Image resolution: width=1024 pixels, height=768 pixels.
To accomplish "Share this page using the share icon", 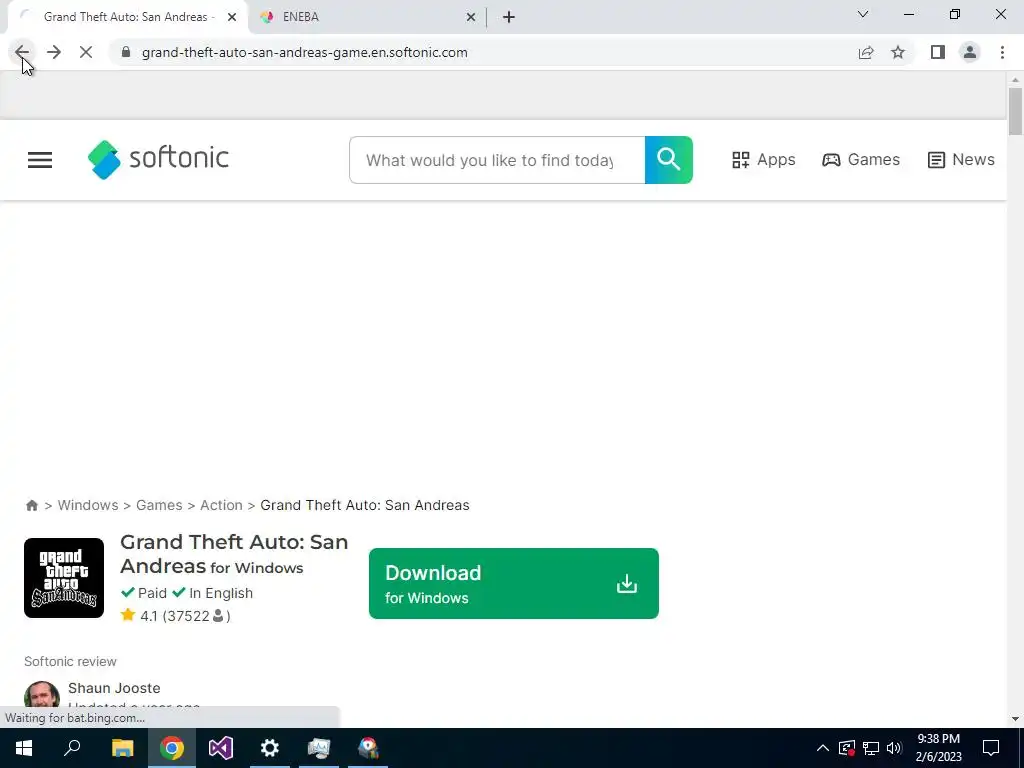I will (x=866, y=52).
